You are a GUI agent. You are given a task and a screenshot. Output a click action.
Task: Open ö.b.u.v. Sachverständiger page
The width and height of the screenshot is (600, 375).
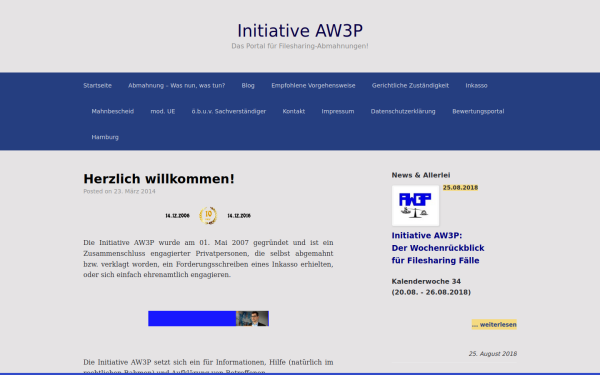pyautogui.click(x=229, y=111)
